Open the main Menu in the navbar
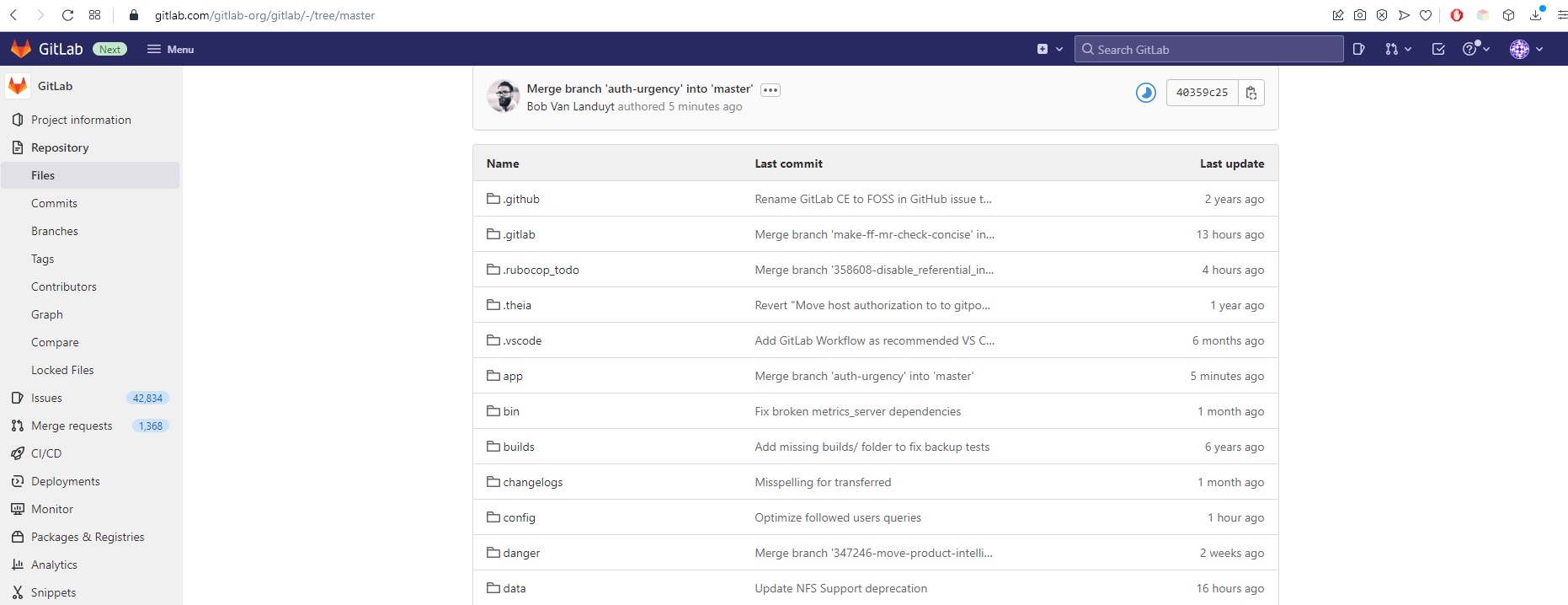This screenshot has height=605, width=1568. (170, 49)
